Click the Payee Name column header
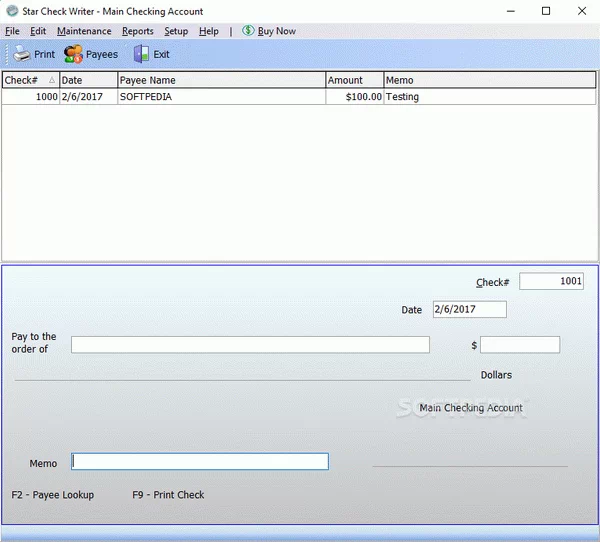600x542 pixels. pyautogui.click(x=220, y=80)
